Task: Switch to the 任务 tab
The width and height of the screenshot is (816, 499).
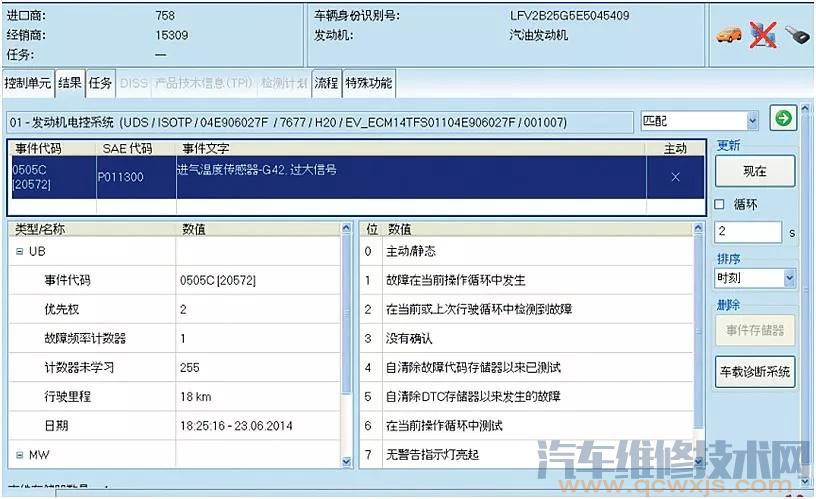Action: tap(100, 83)
